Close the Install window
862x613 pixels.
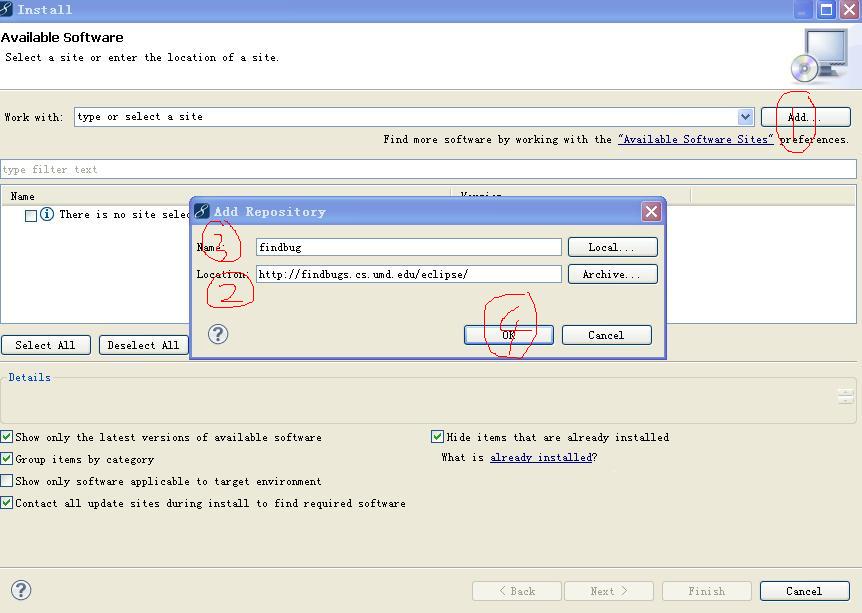point(849,9)
